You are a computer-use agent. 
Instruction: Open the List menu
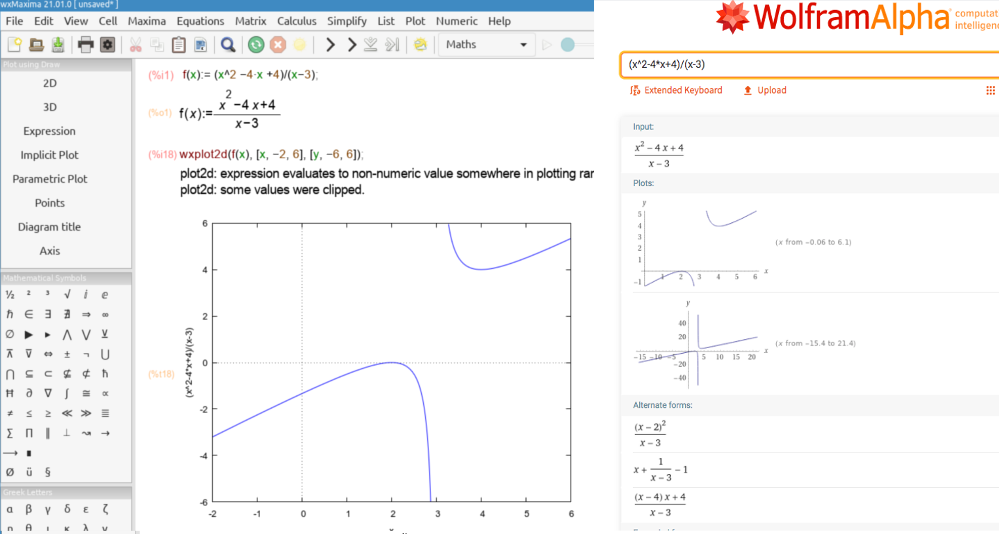click(385, 21)
